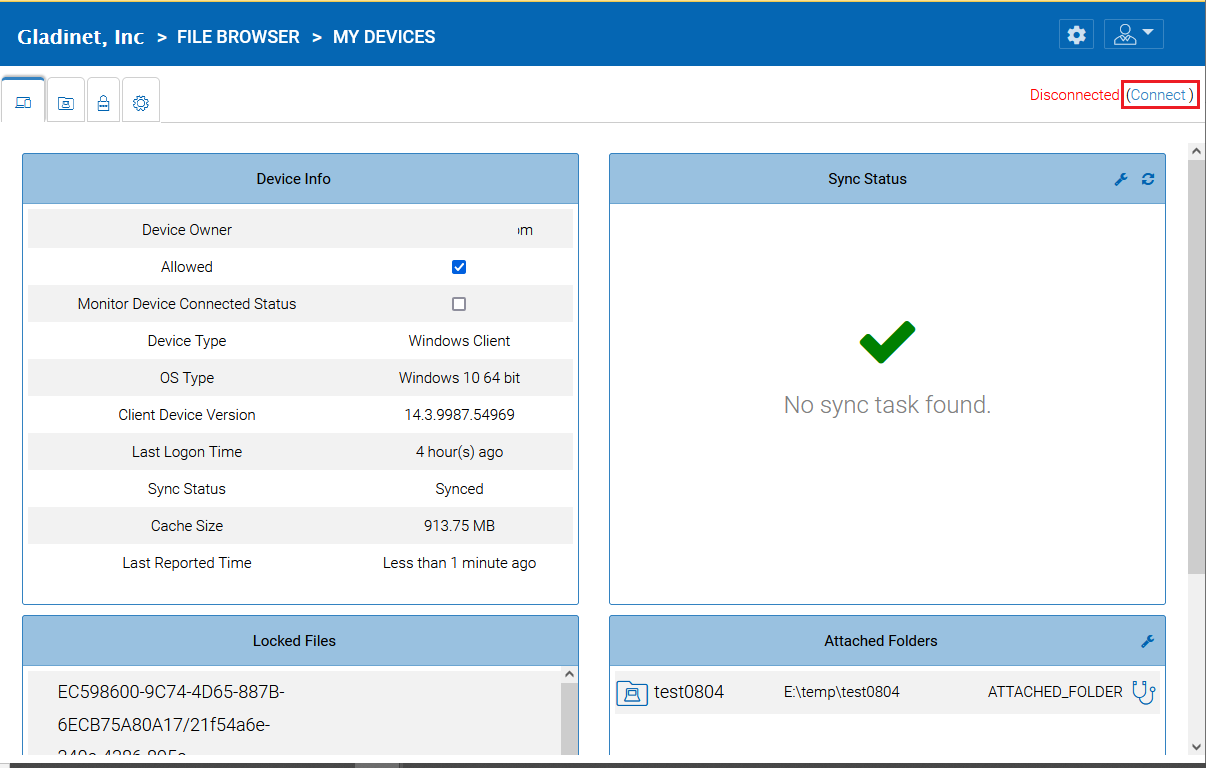Image resolution: width=1206 pixels, height=768 pixels.
Task: Click the Disconnected status label
Action: [1075, 95]
